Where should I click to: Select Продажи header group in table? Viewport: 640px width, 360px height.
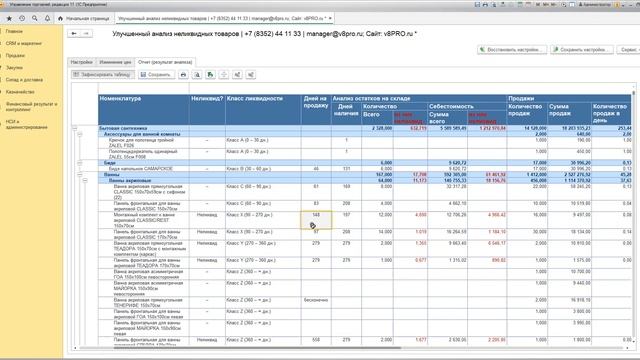pyautogui.click(x=569, y=98)
